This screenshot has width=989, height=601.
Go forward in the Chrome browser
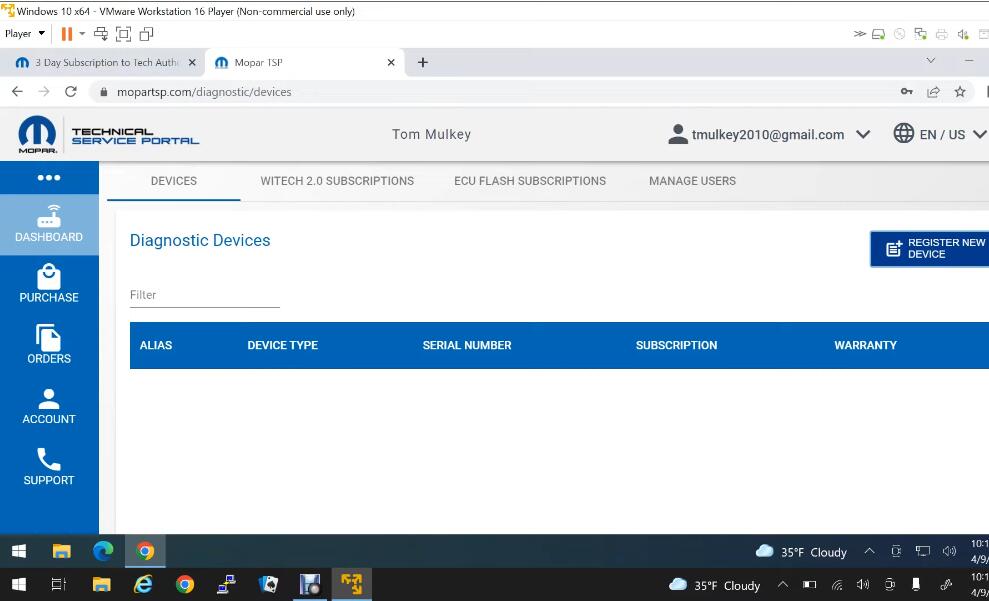tap(44, 91)
